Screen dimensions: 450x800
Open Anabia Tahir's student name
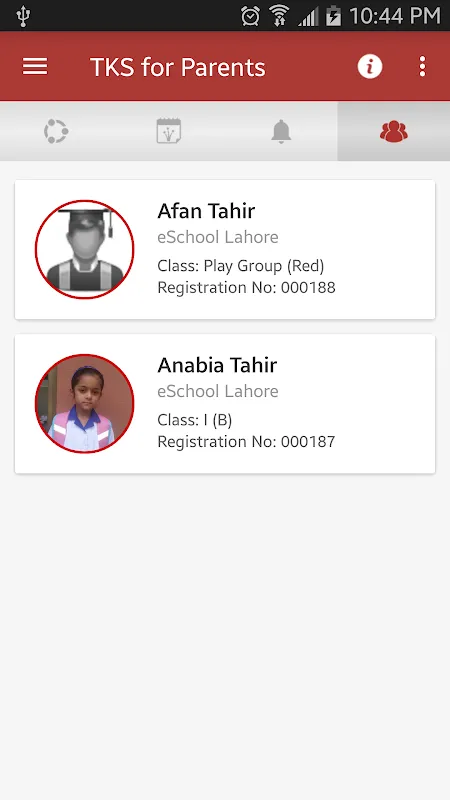217,365
